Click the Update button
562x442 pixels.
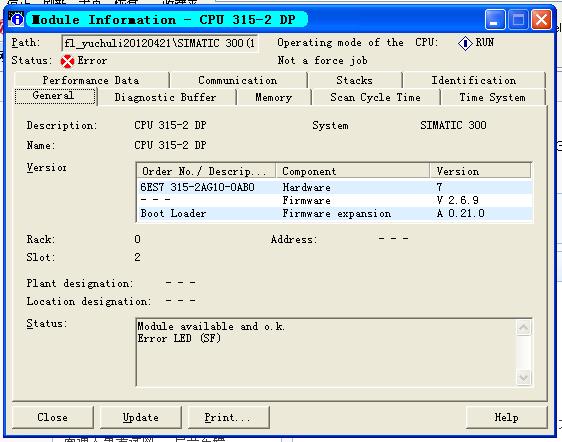pos(140,417)
